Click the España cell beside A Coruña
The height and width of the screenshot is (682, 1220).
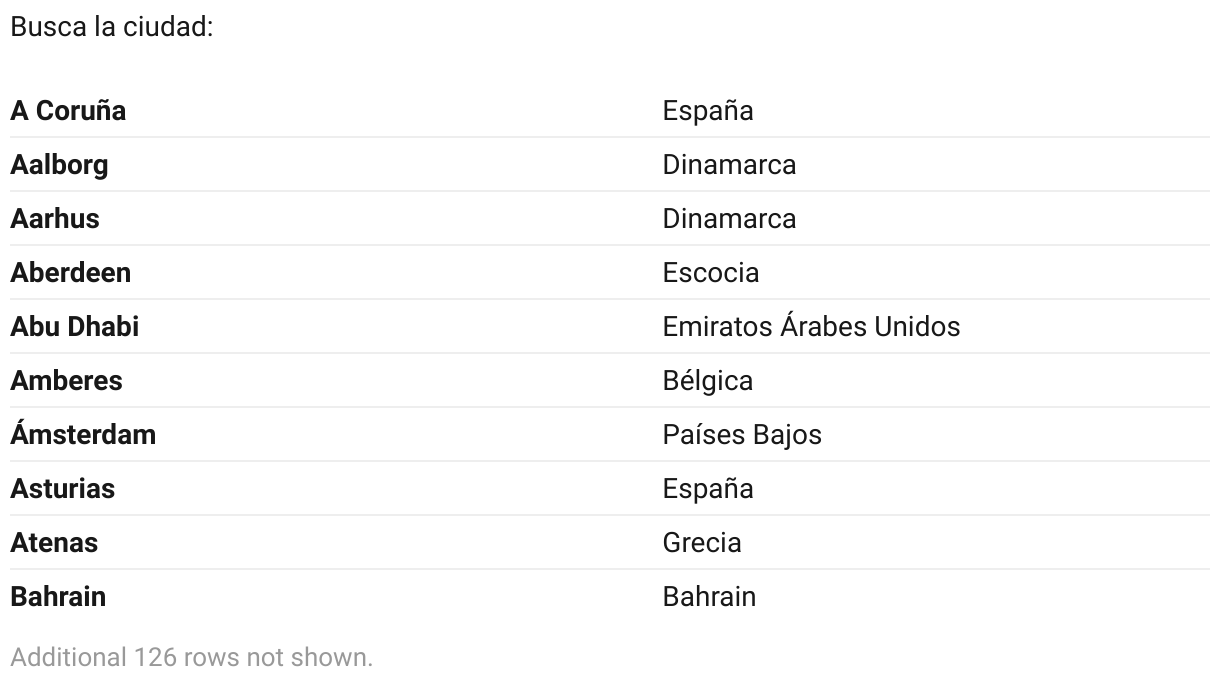pyautogui.click(x=707, y=110)
